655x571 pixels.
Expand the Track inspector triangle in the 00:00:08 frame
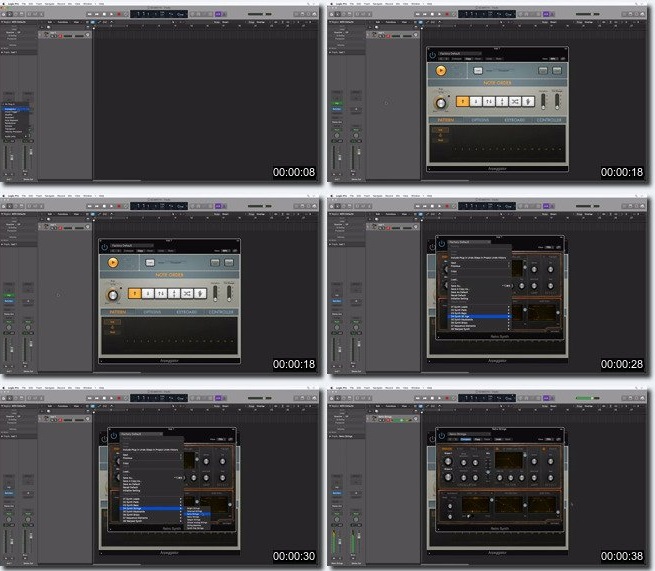(2, 52)
